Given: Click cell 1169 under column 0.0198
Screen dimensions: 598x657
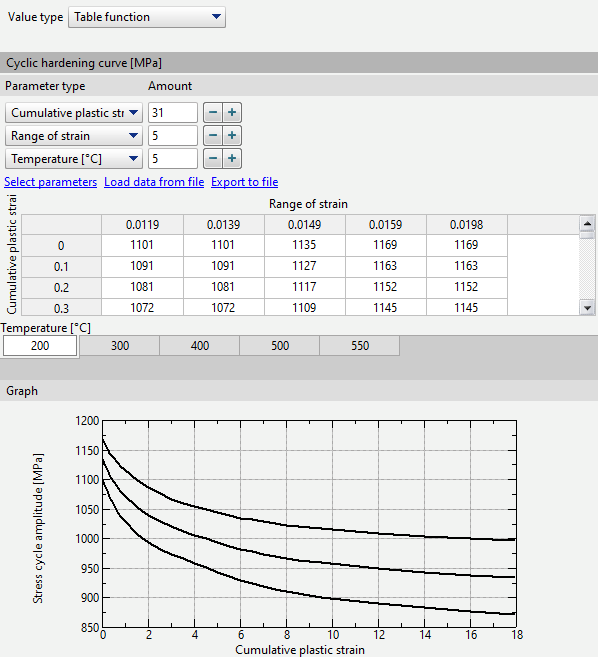Looking at the screenshot, I should (x=467, y=245).
